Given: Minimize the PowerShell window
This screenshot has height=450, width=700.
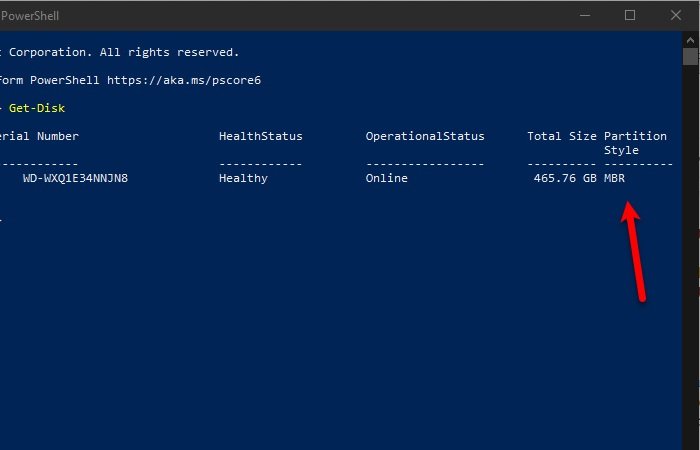Looking at the screenshot, I should tap(586, 15).
